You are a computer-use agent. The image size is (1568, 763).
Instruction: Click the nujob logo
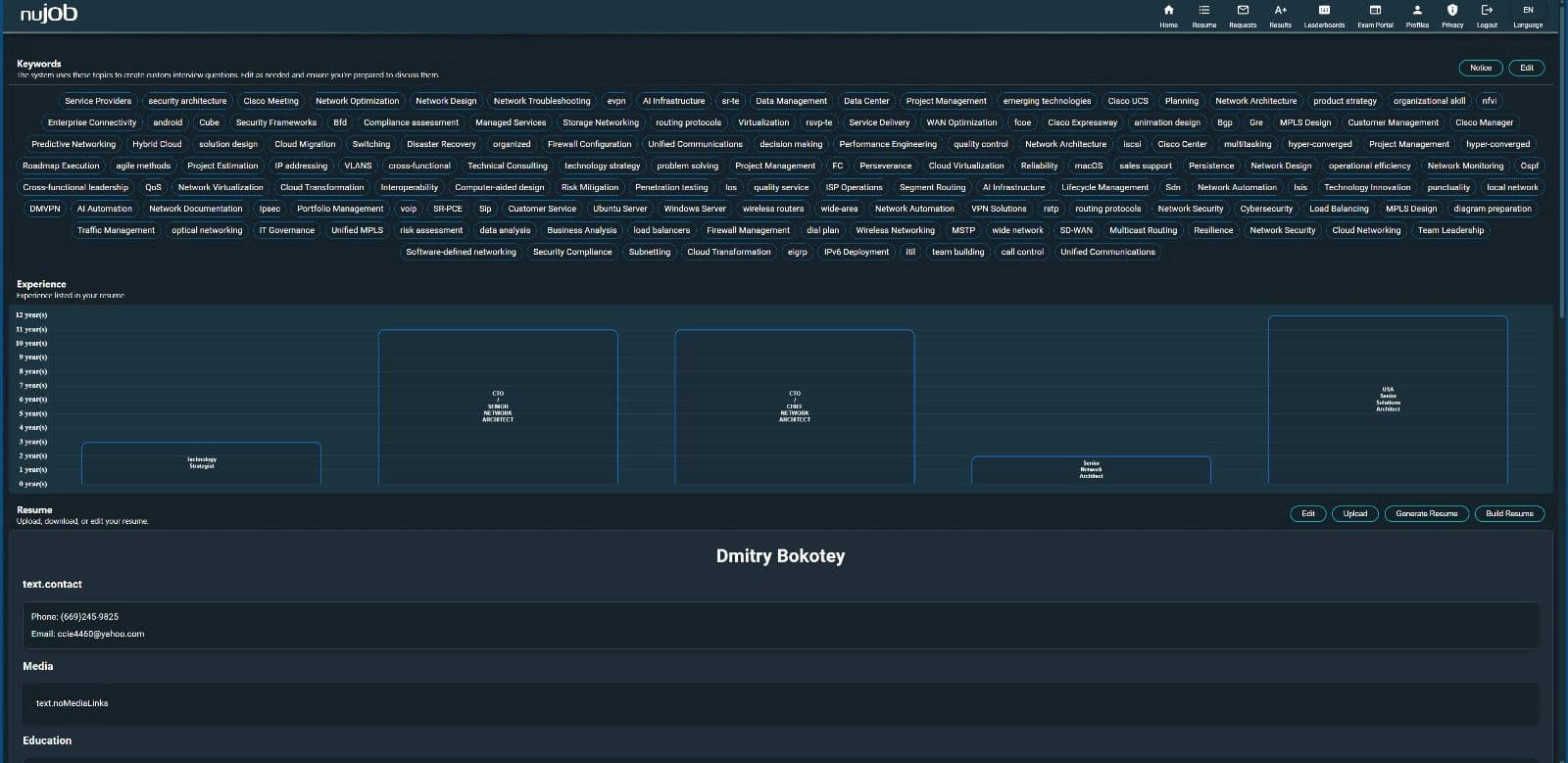click(x=49, y=14)
